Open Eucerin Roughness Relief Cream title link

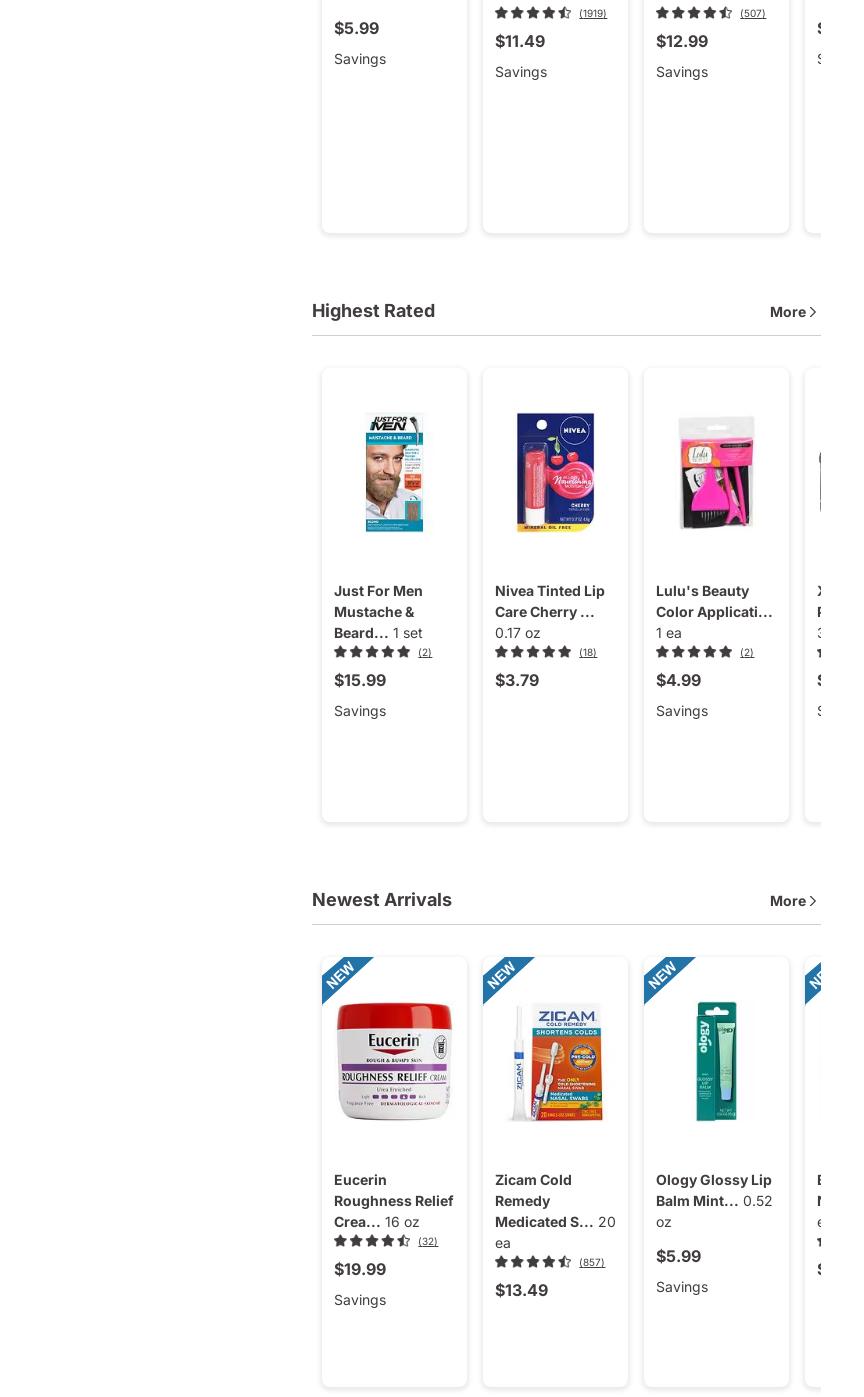click(393, 1200)
